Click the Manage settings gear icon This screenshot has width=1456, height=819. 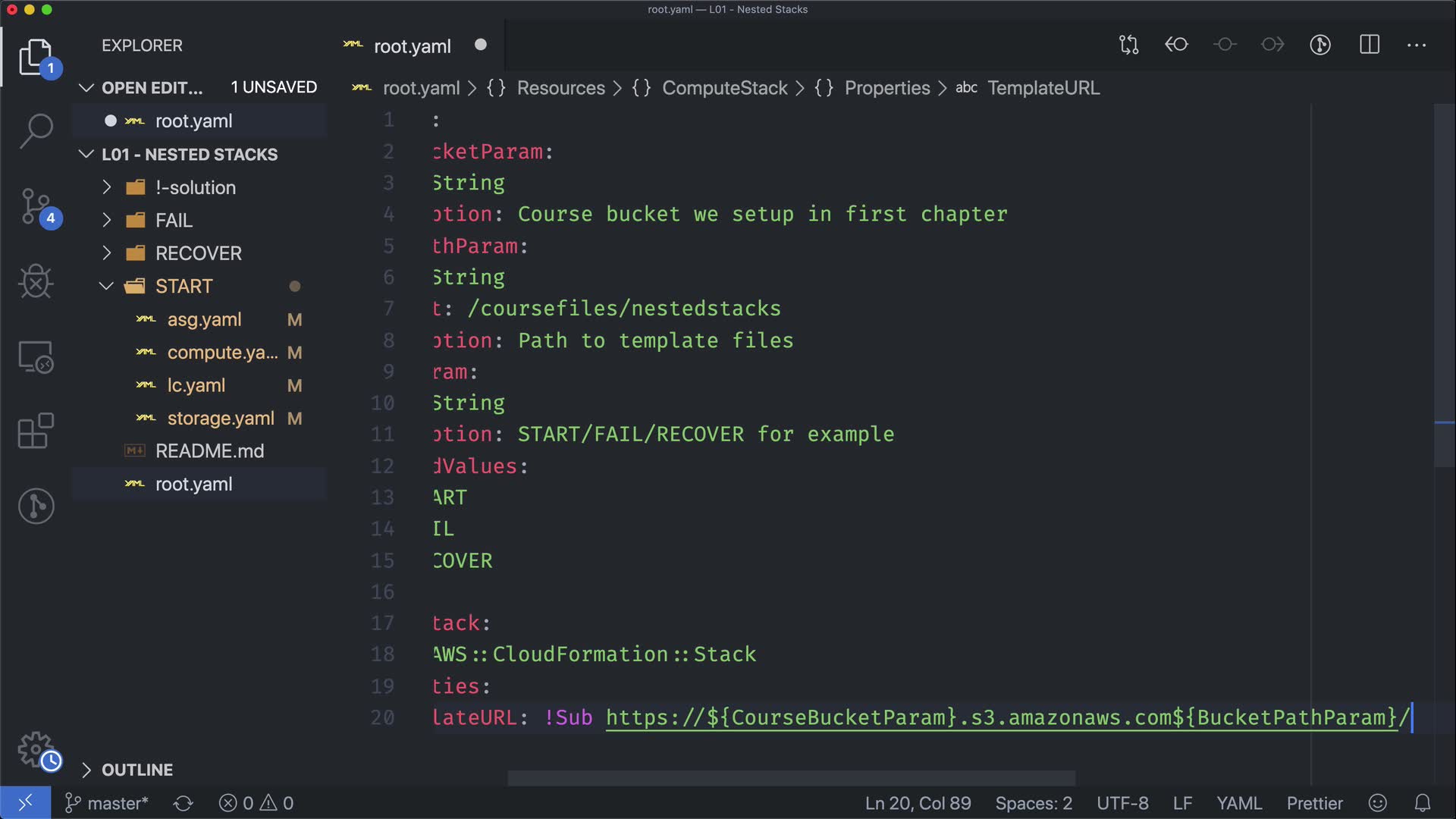pos(36,749)
